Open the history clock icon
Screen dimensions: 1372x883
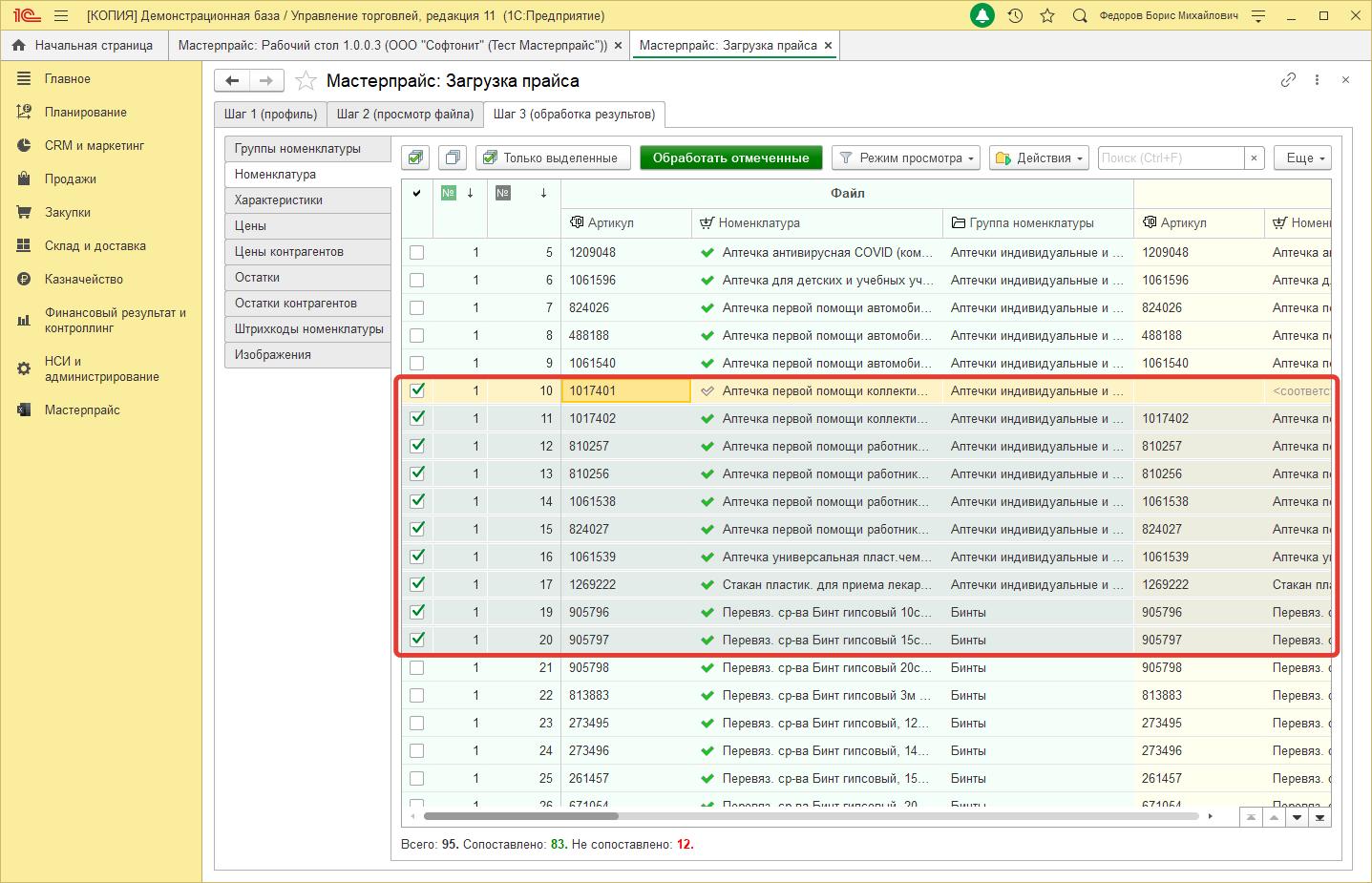tap(1015, 15)
